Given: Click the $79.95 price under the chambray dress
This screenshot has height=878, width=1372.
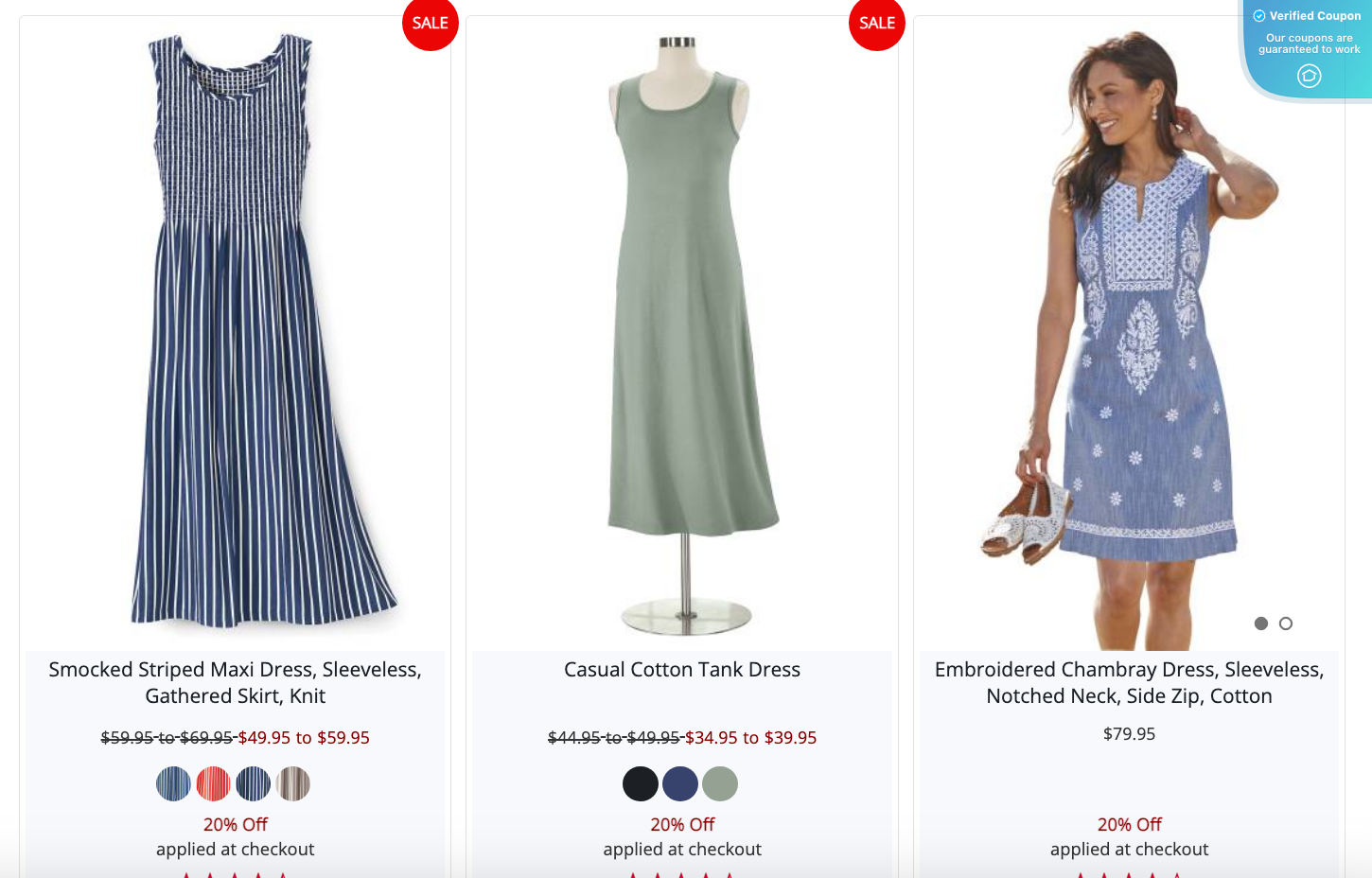Looking at the screenshot, I should click(x=1129, y=733).
